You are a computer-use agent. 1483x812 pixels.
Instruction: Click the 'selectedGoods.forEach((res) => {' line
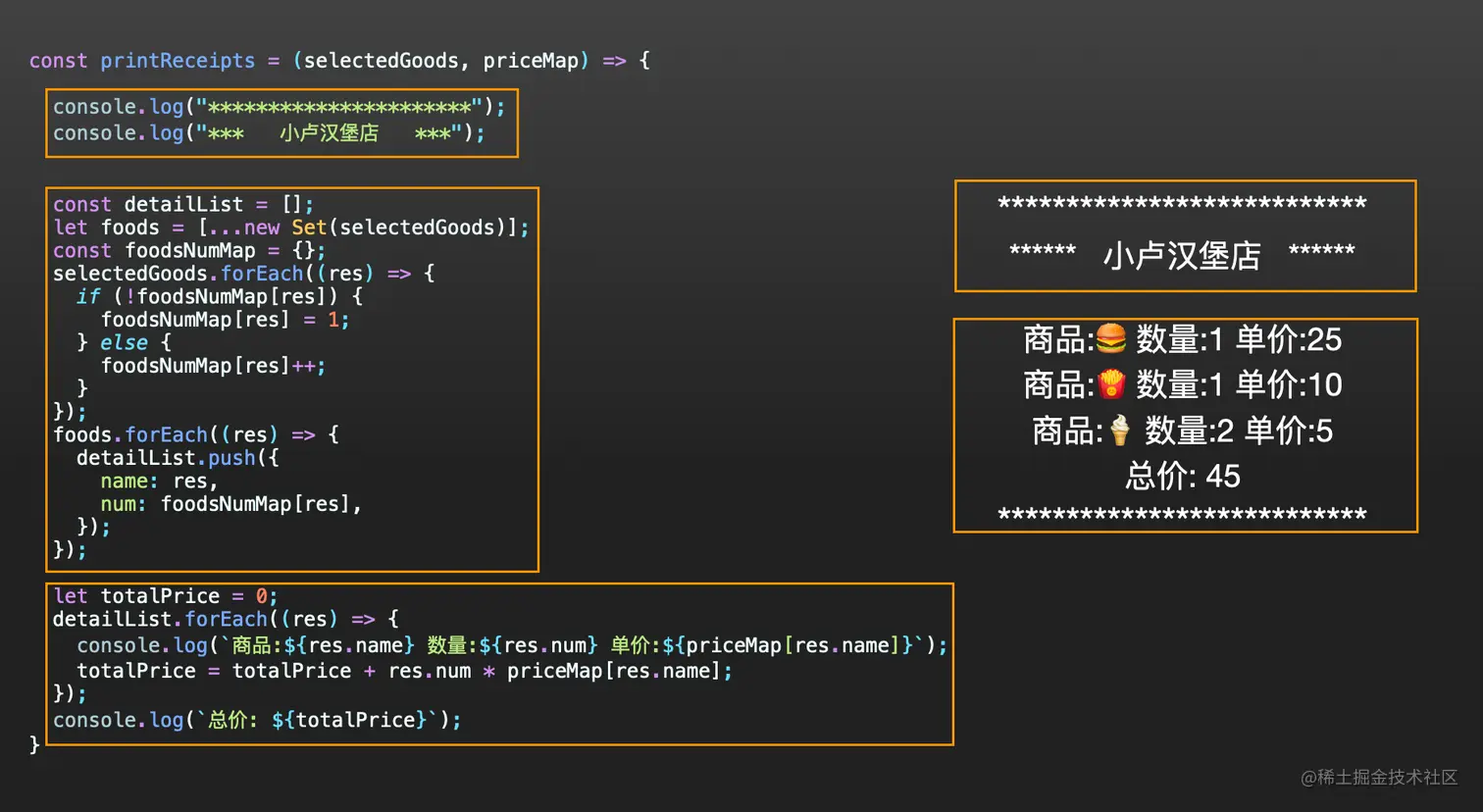(x=243, y=274)
